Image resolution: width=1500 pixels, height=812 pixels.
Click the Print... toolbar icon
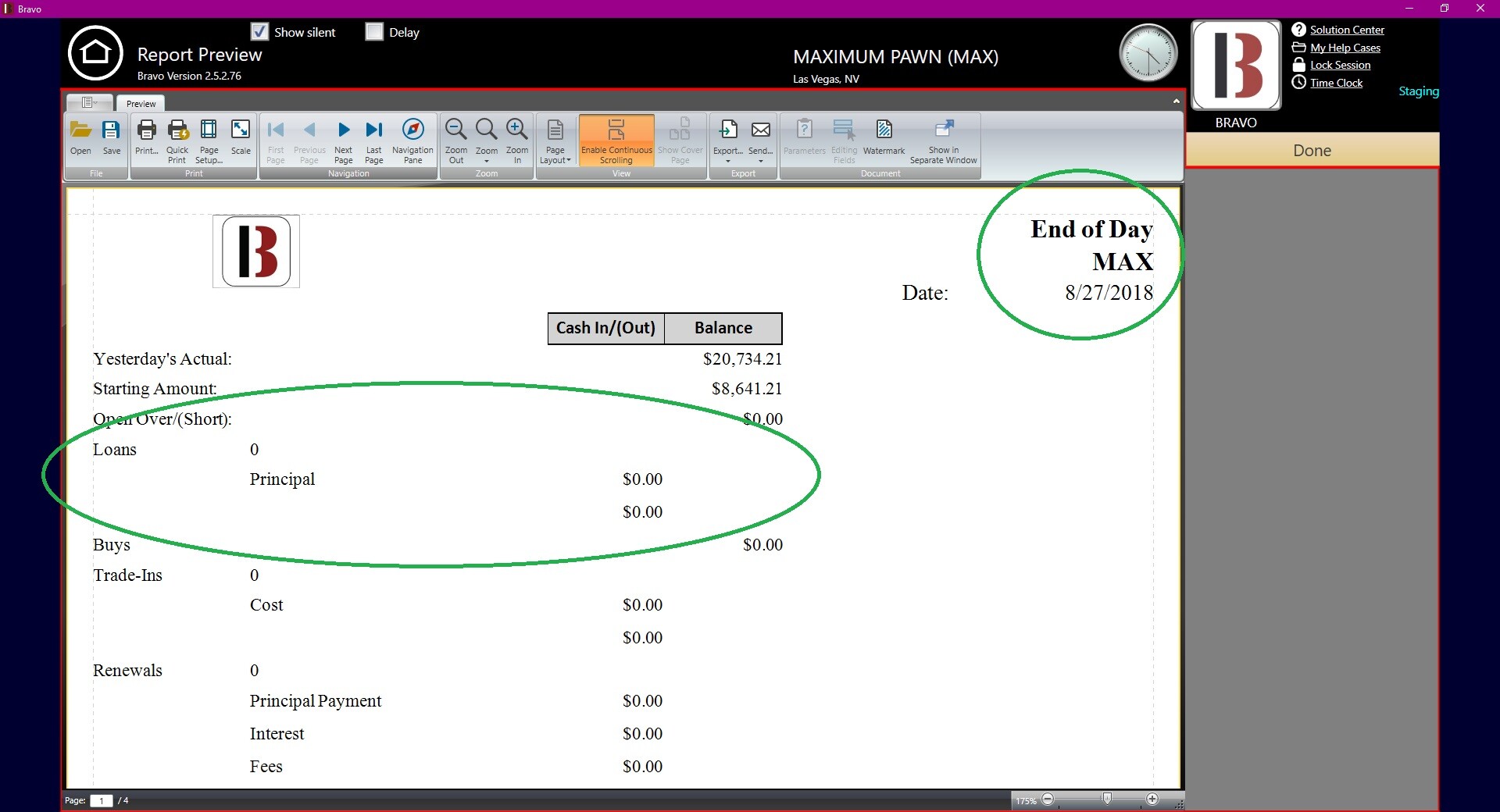147,139
